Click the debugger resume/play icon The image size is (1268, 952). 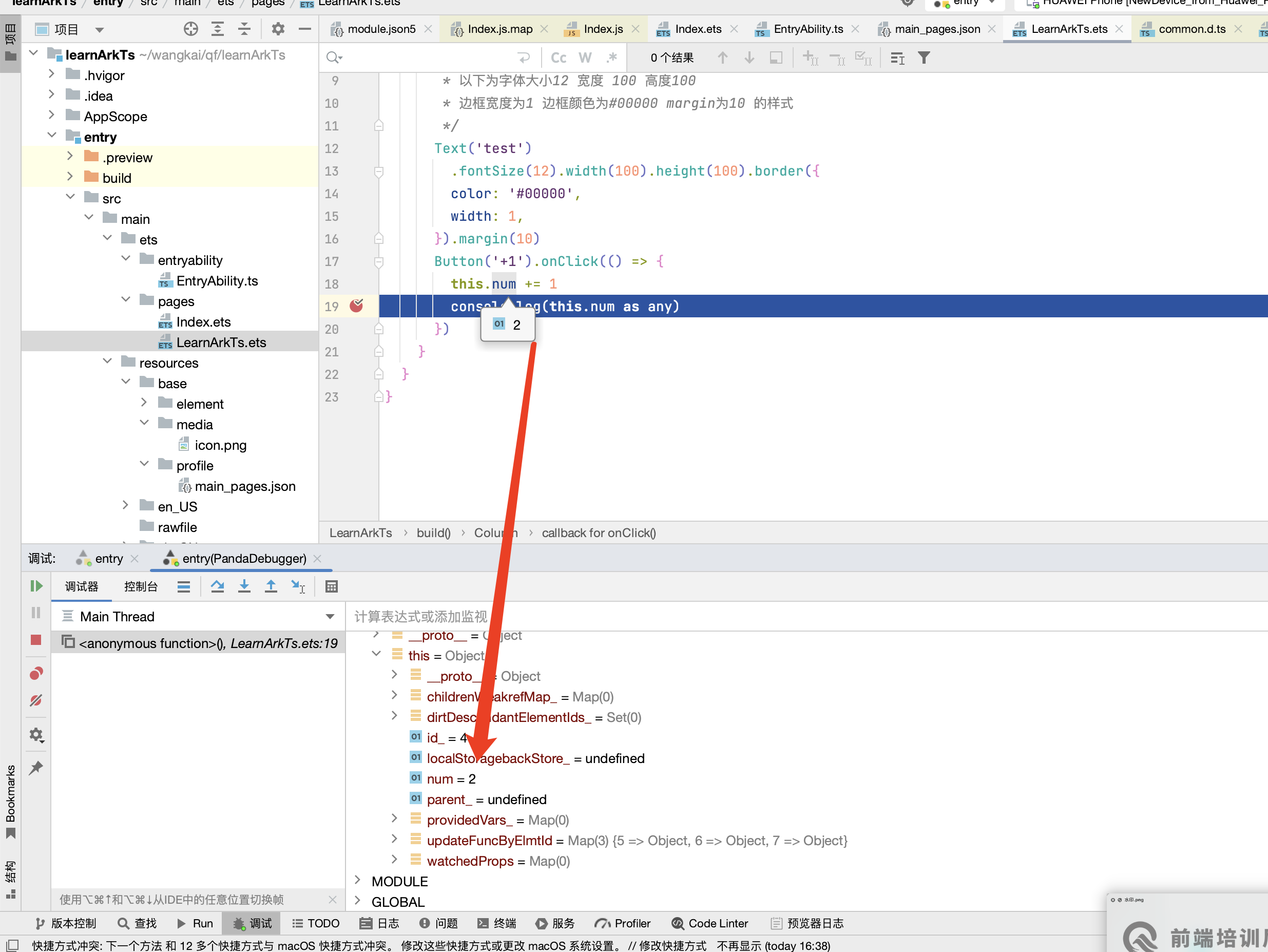pyautogui.click(x=35, y=586)
